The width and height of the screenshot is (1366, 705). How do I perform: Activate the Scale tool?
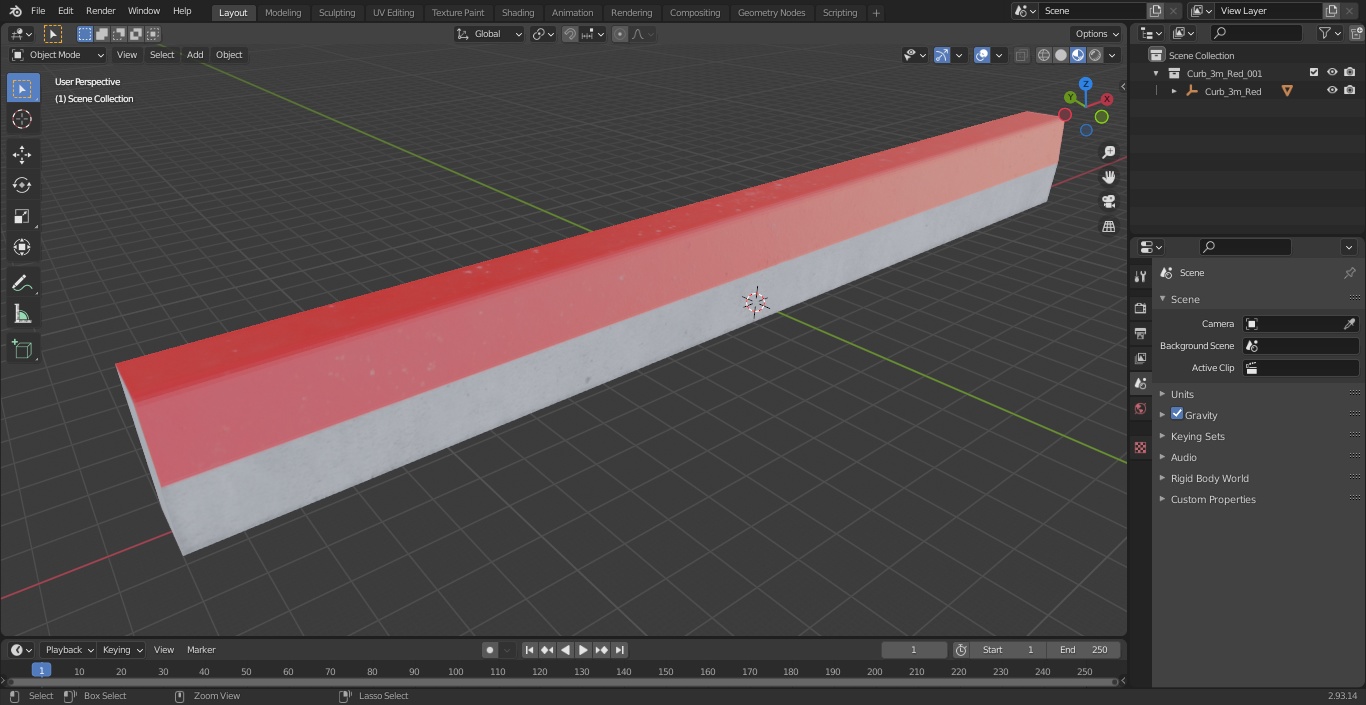pyautogui.click(x=22, y=216)
